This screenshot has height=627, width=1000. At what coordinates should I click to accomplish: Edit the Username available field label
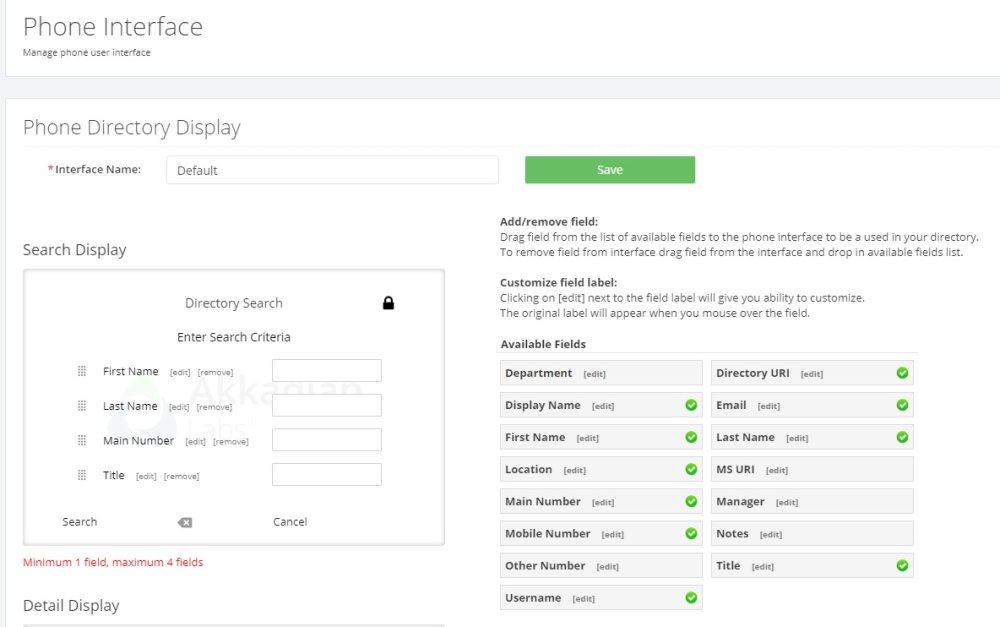(584, 599)
